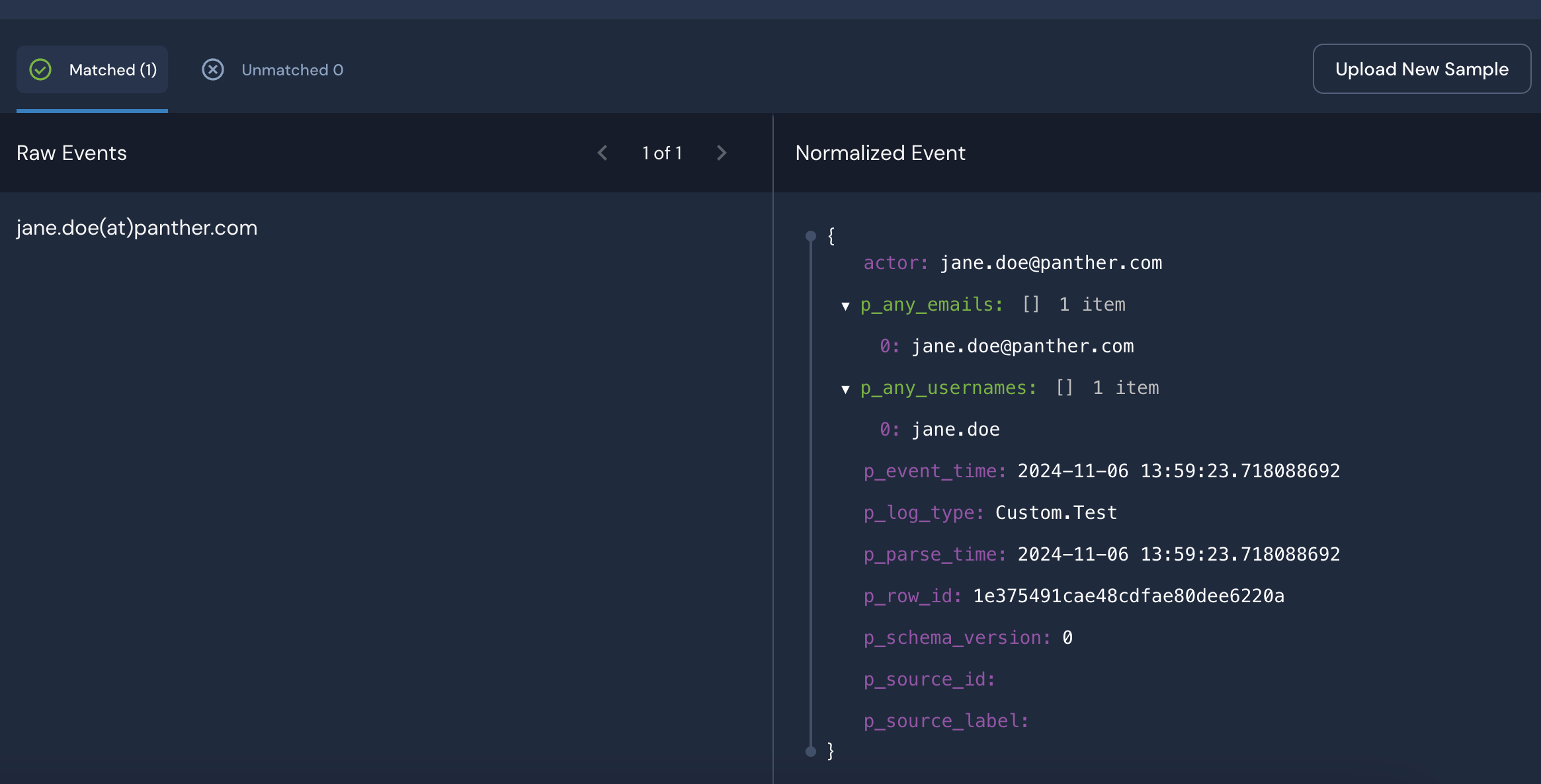Click the bottom JSON tree node dot
1541x784 pixels.
tap(811, 751)
